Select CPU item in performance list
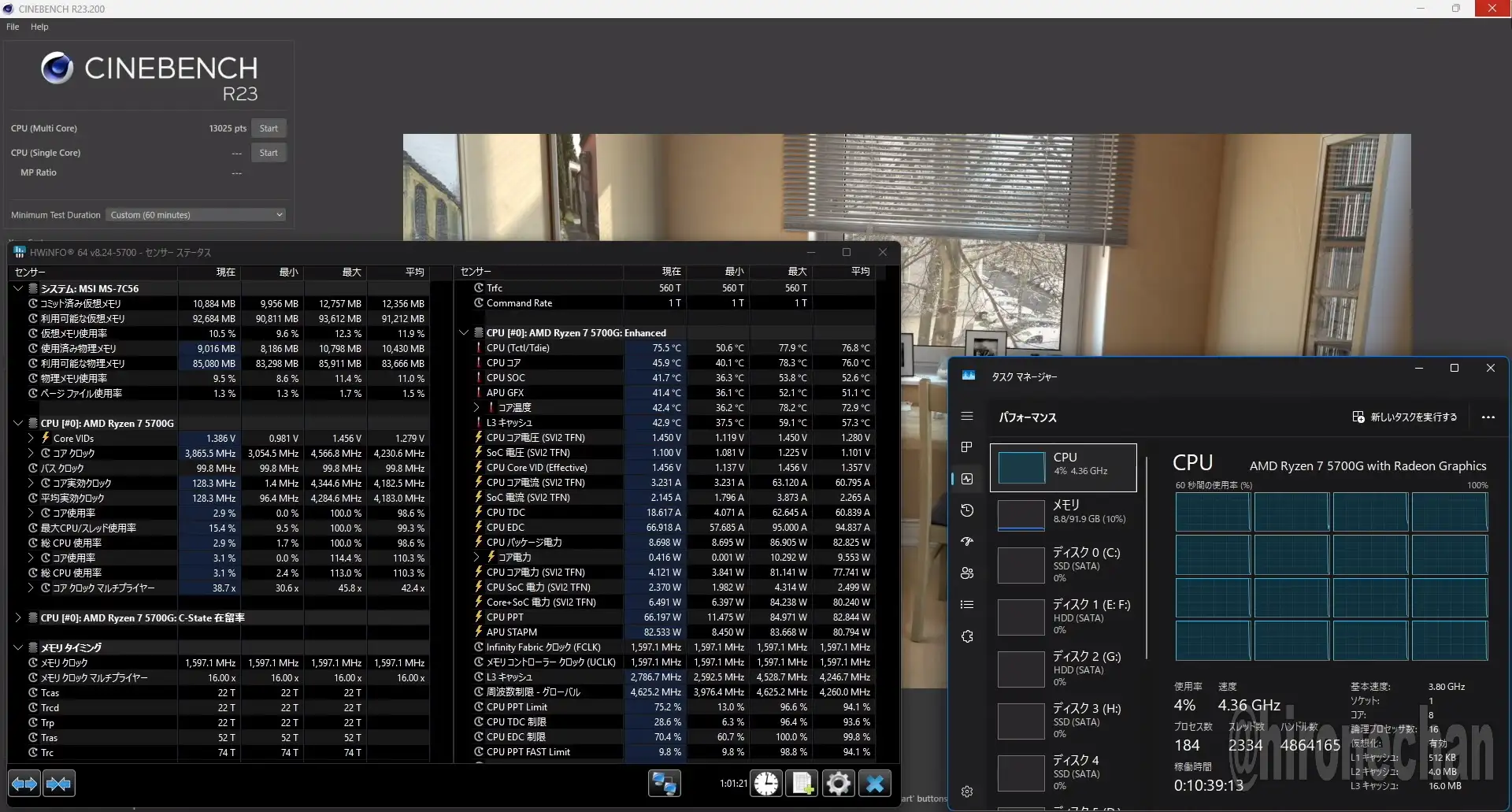This screenshot has width=1512, height=812. [1063, 468]
